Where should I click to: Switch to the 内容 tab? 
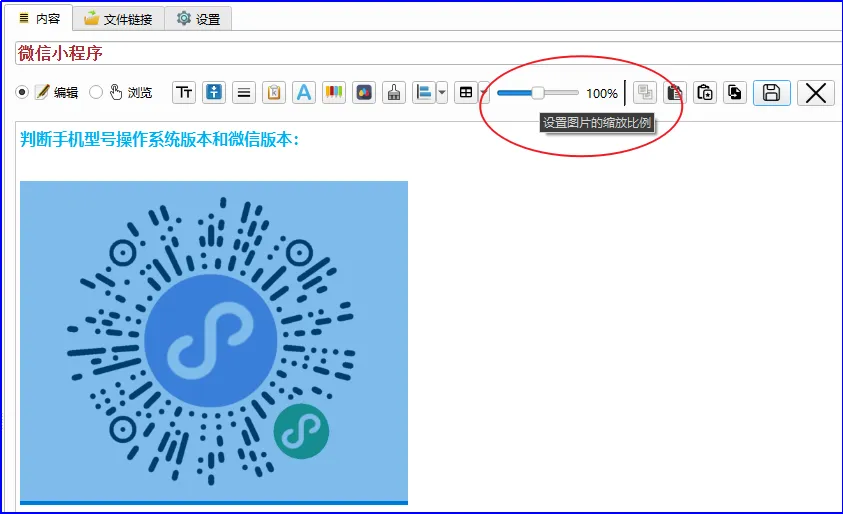tap(39, 19)
